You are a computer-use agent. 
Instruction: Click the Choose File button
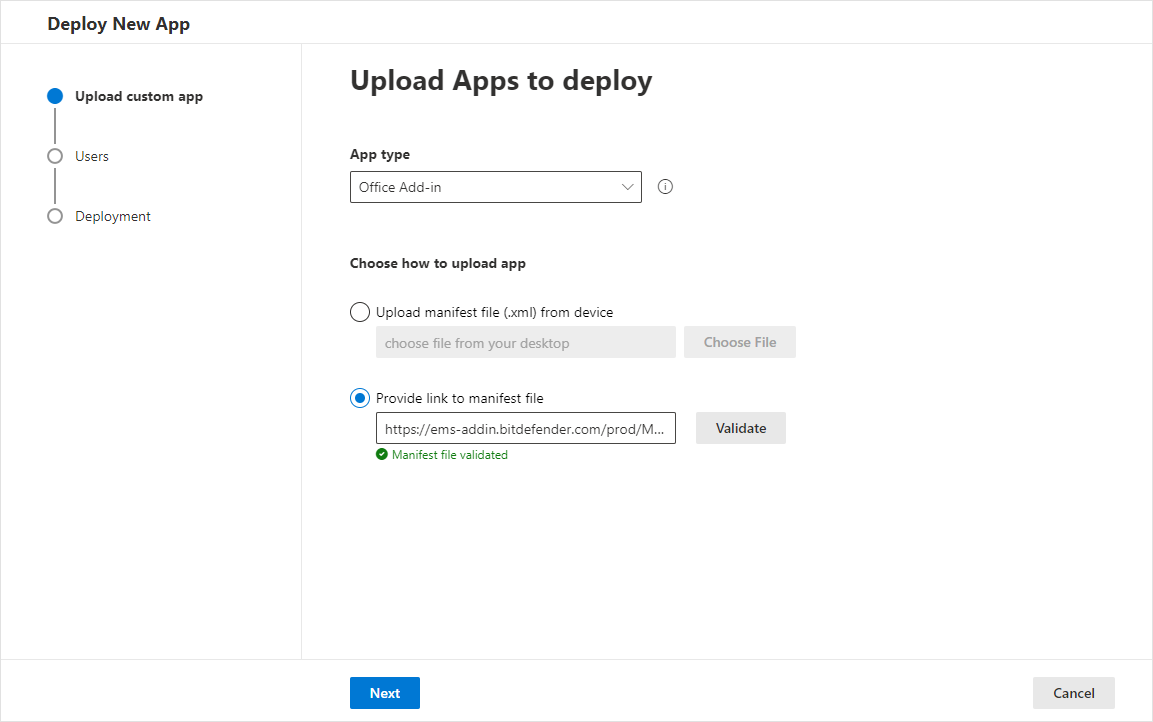point(740,341)
